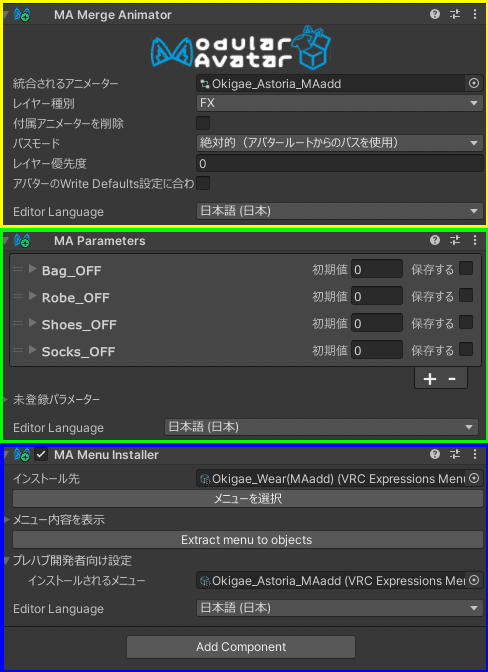Image resolution: width=488 pixels, height=672 pixels.
Task: Grab the Robe_OFF row reorder handle
Action: click(18, 297)
